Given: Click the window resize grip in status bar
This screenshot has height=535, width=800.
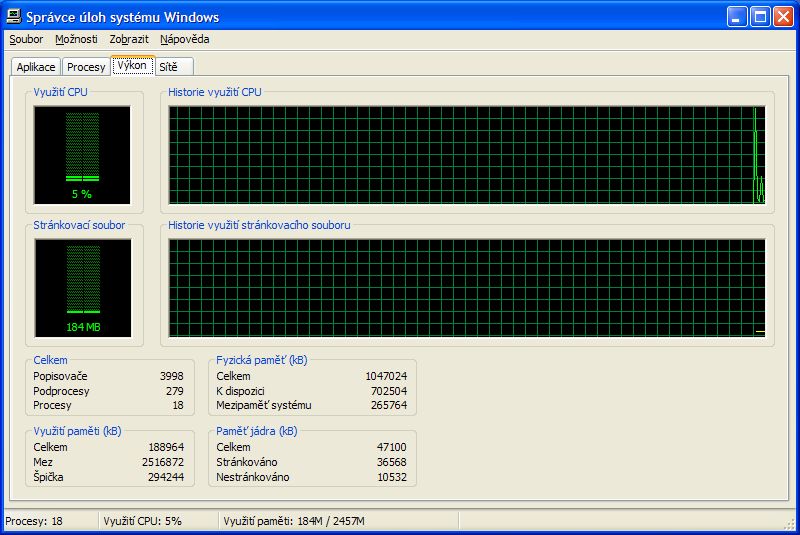Looking at the screenshot, I should [789, 524].
